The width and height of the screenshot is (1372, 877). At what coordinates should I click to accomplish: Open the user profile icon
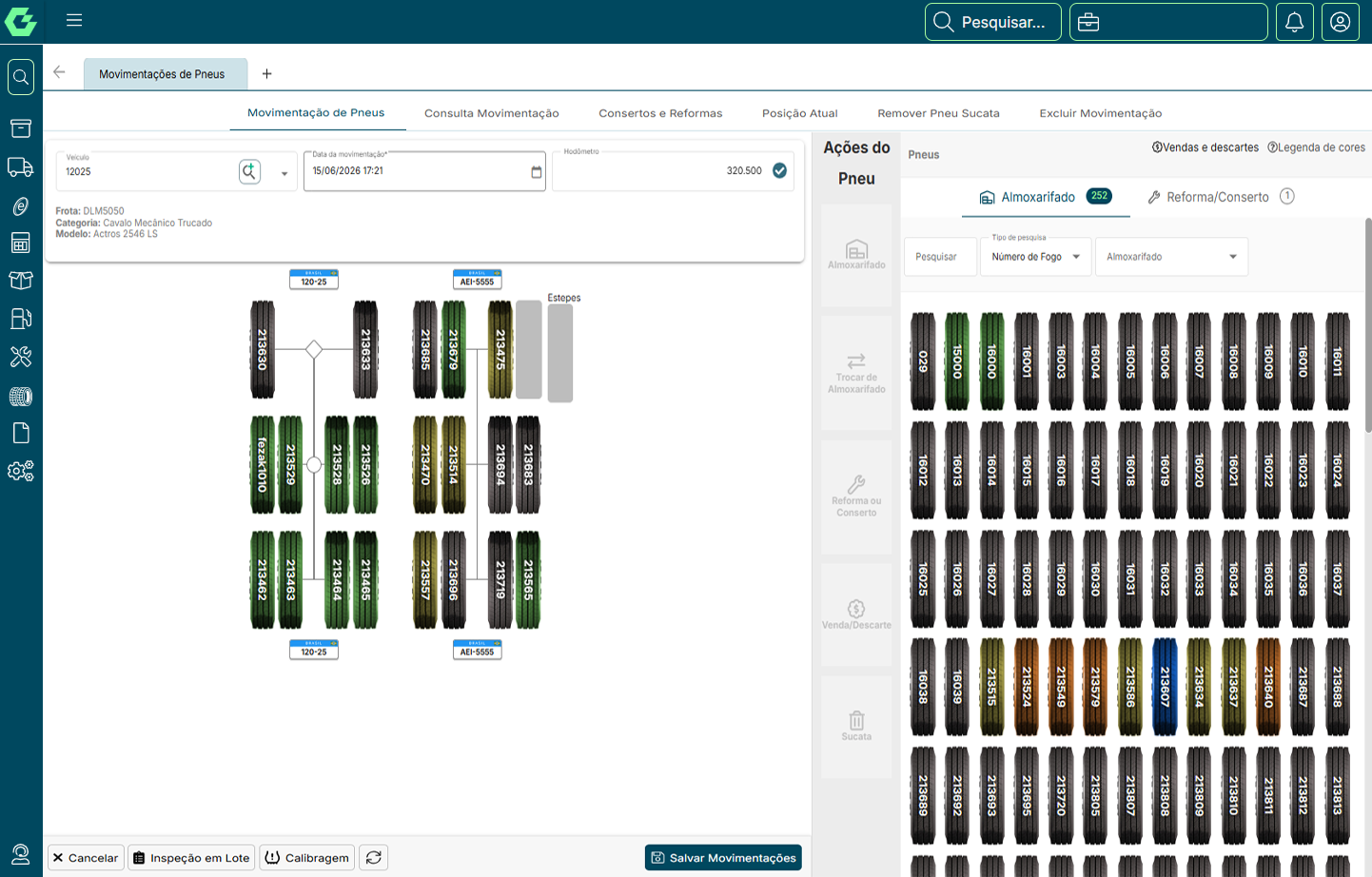tap(1340, 22)
